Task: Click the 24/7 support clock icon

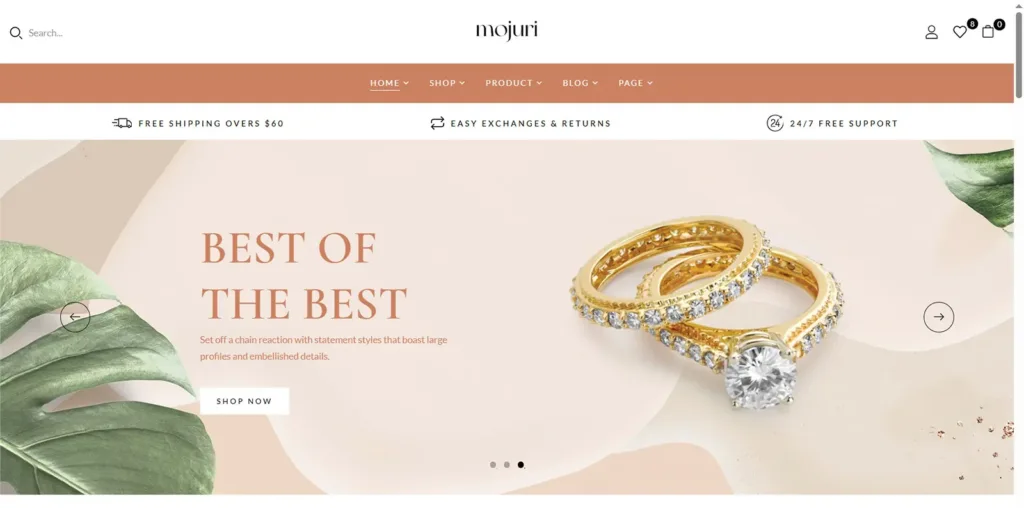Action: (775, 123)
